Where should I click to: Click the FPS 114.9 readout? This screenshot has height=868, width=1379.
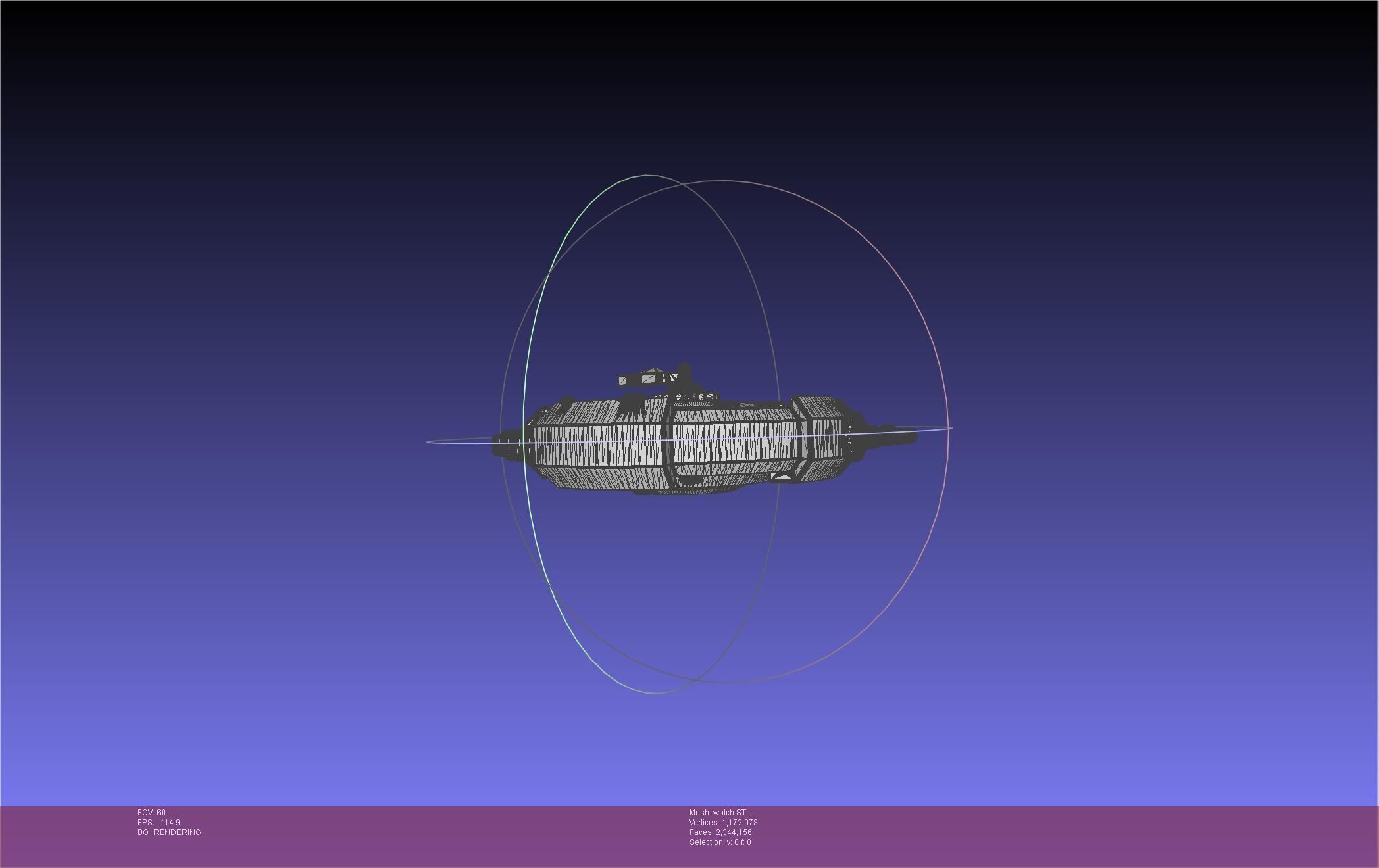point(159,823)
